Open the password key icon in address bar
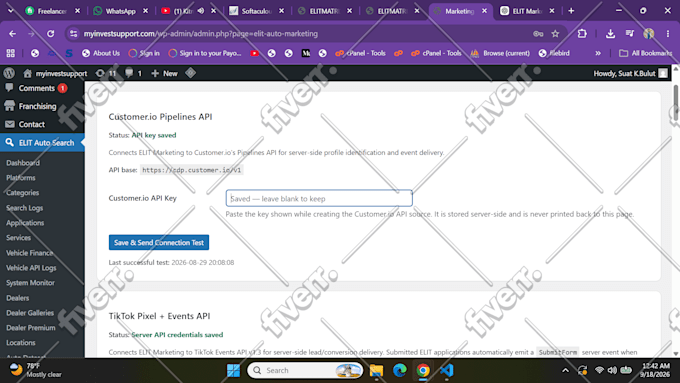The width and height of the screenshot is (680, 383). (538, 33)
